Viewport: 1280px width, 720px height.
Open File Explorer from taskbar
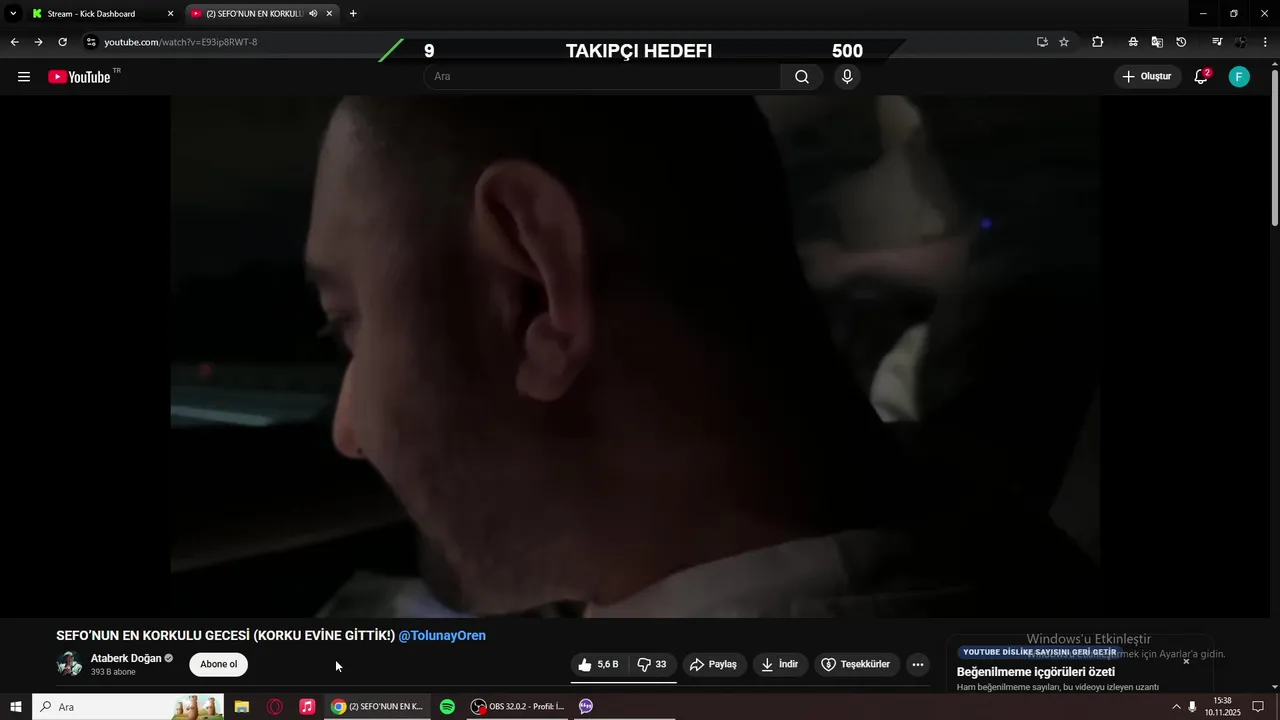click(x=242, y=706)
